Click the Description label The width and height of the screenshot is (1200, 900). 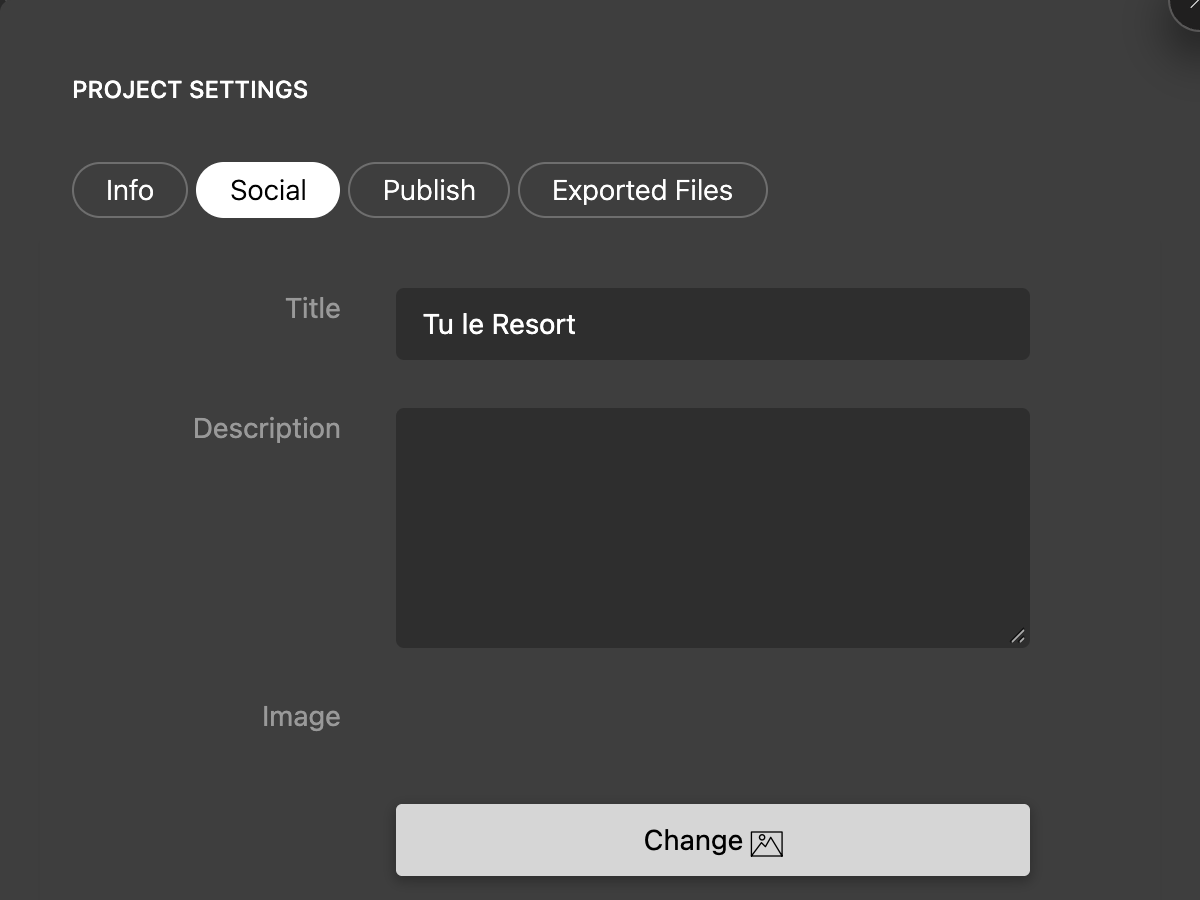tap(267, 428)
